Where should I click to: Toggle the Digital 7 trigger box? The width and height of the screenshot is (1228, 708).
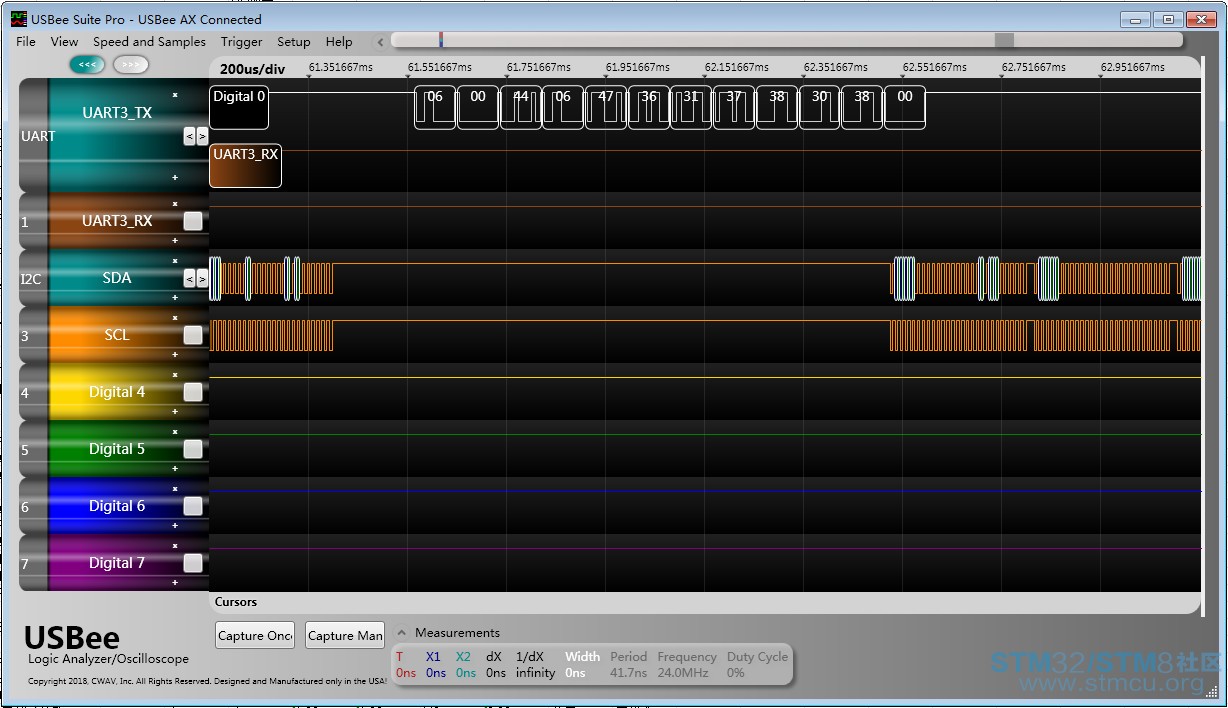coord(193,563)
